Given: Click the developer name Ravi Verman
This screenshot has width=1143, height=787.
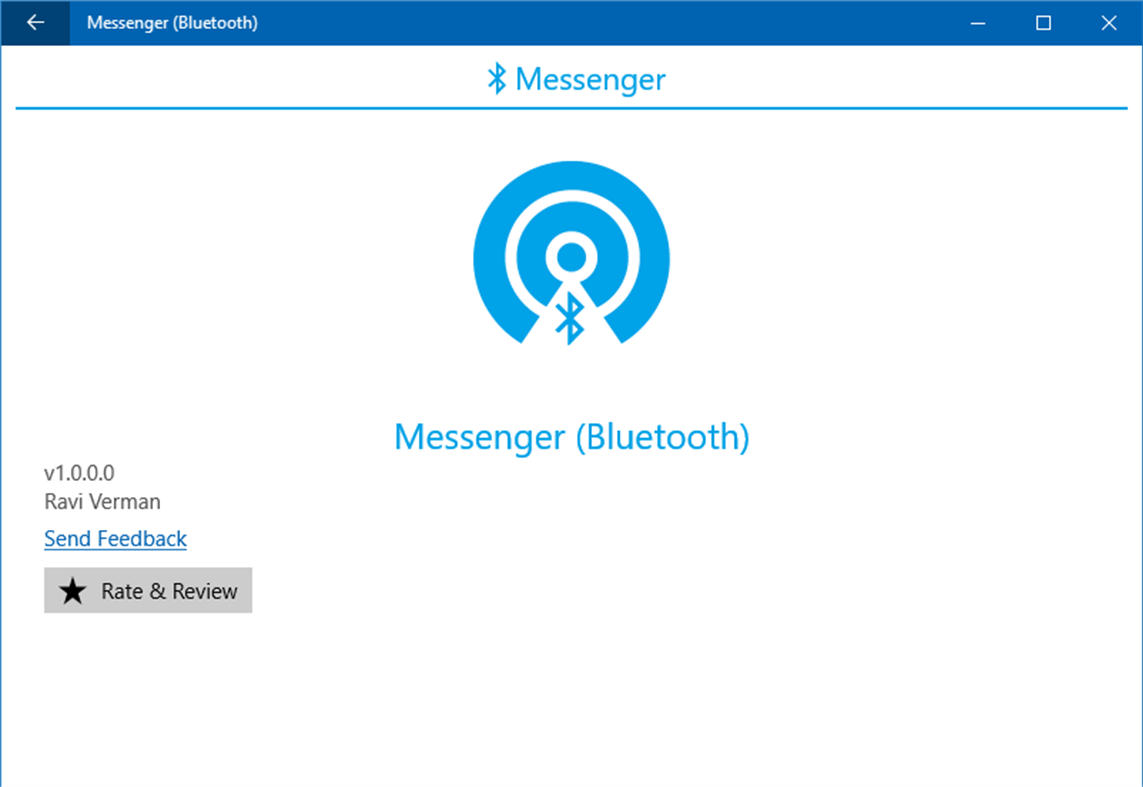Looking at the screenshot, I should coord(102,501).
